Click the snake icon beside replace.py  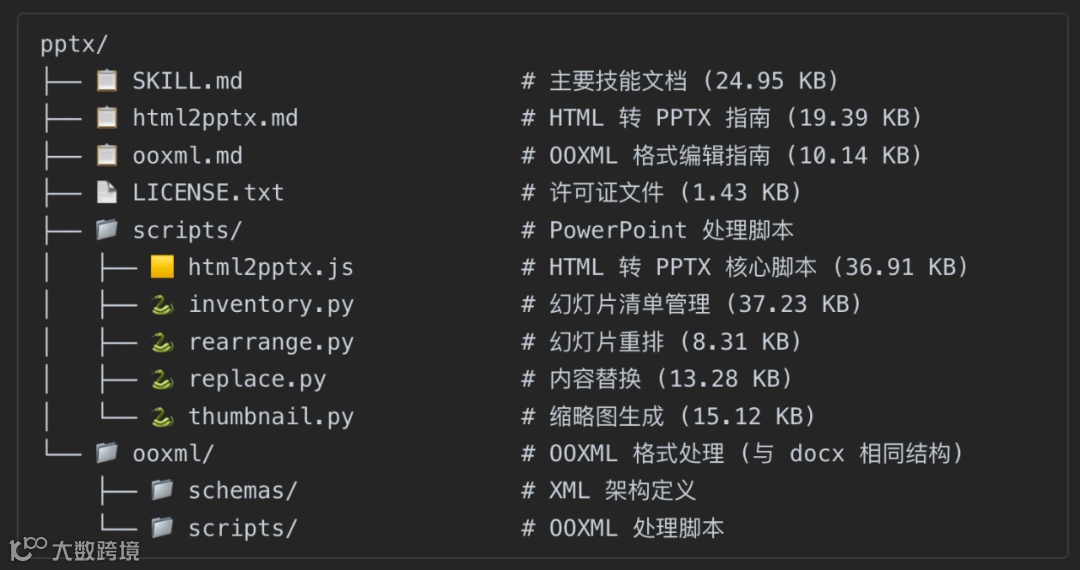162,379
